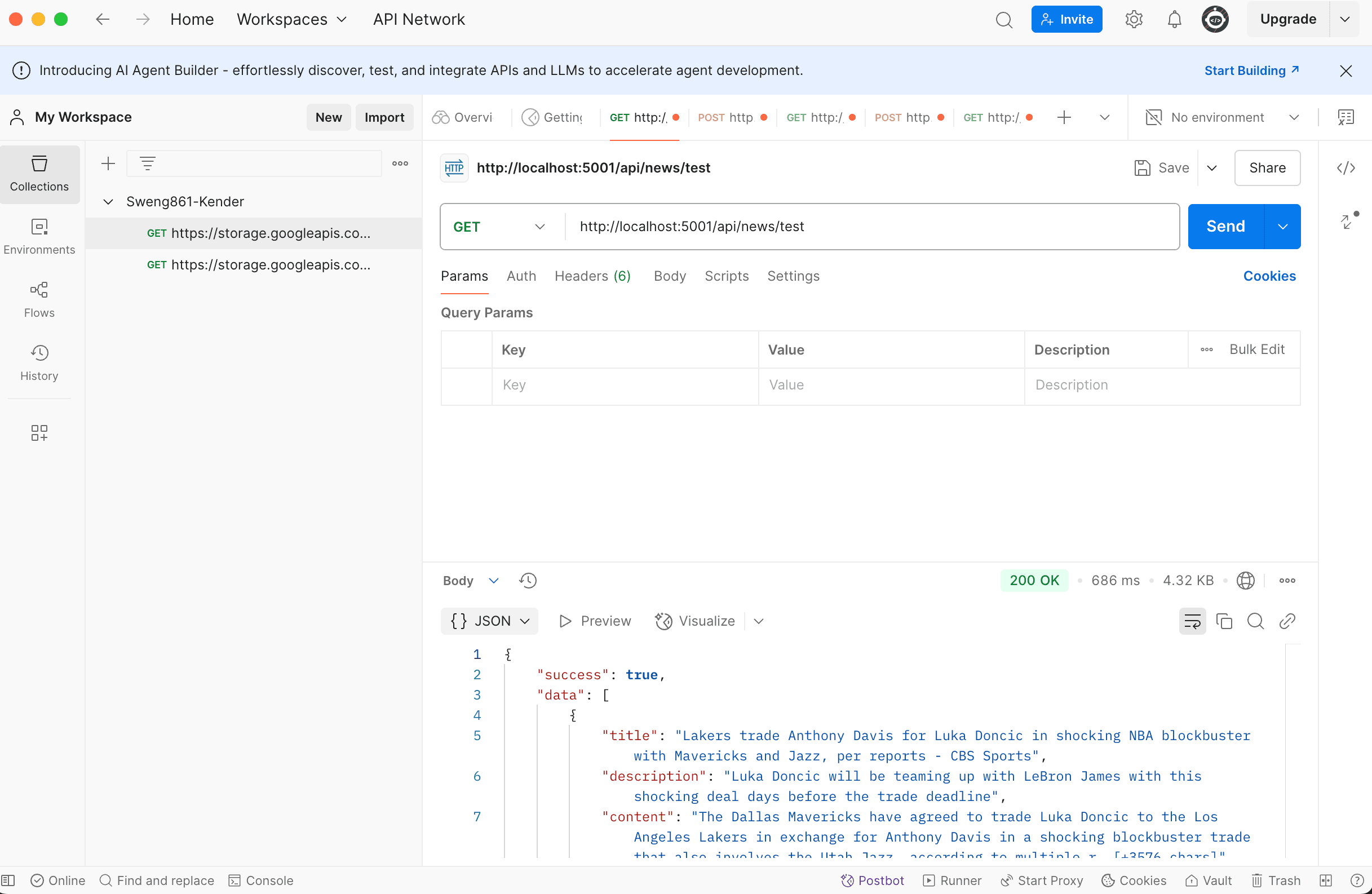Open a new request tab with plus
The width and height of the screenshot is (1372, 894).
tap(1064, 118)
